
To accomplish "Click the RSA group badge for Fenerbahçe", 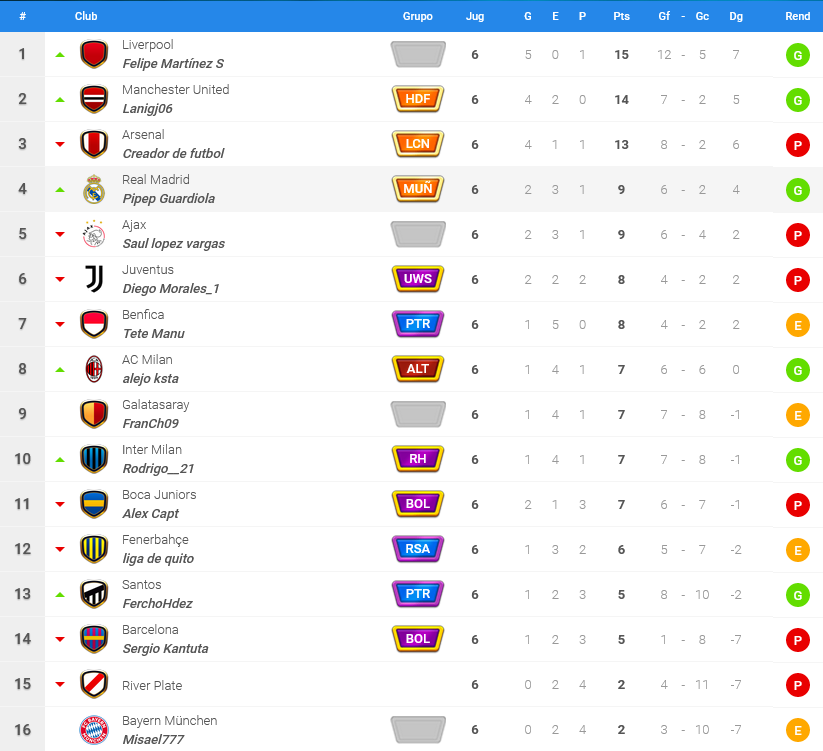I will 418,549.
